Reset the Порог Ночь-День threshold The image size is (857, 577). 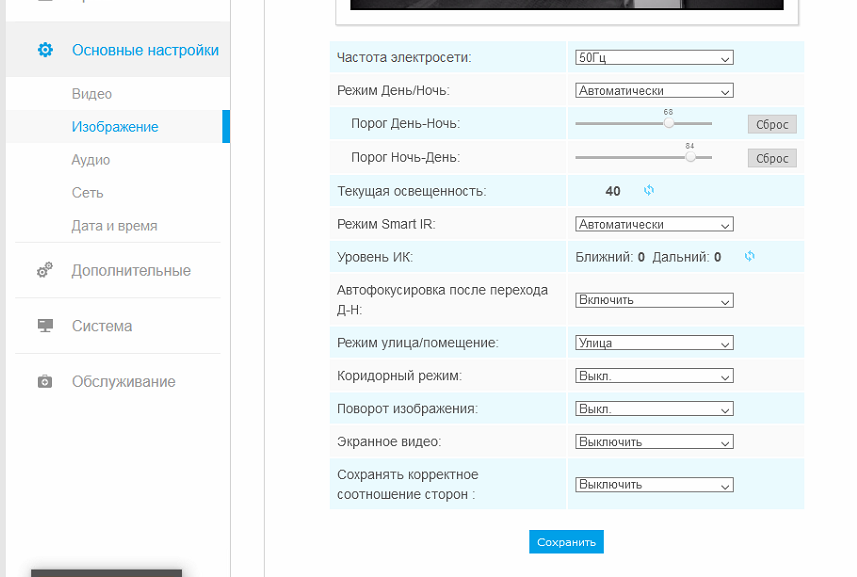pyautogui.click(x=772, y=158)
